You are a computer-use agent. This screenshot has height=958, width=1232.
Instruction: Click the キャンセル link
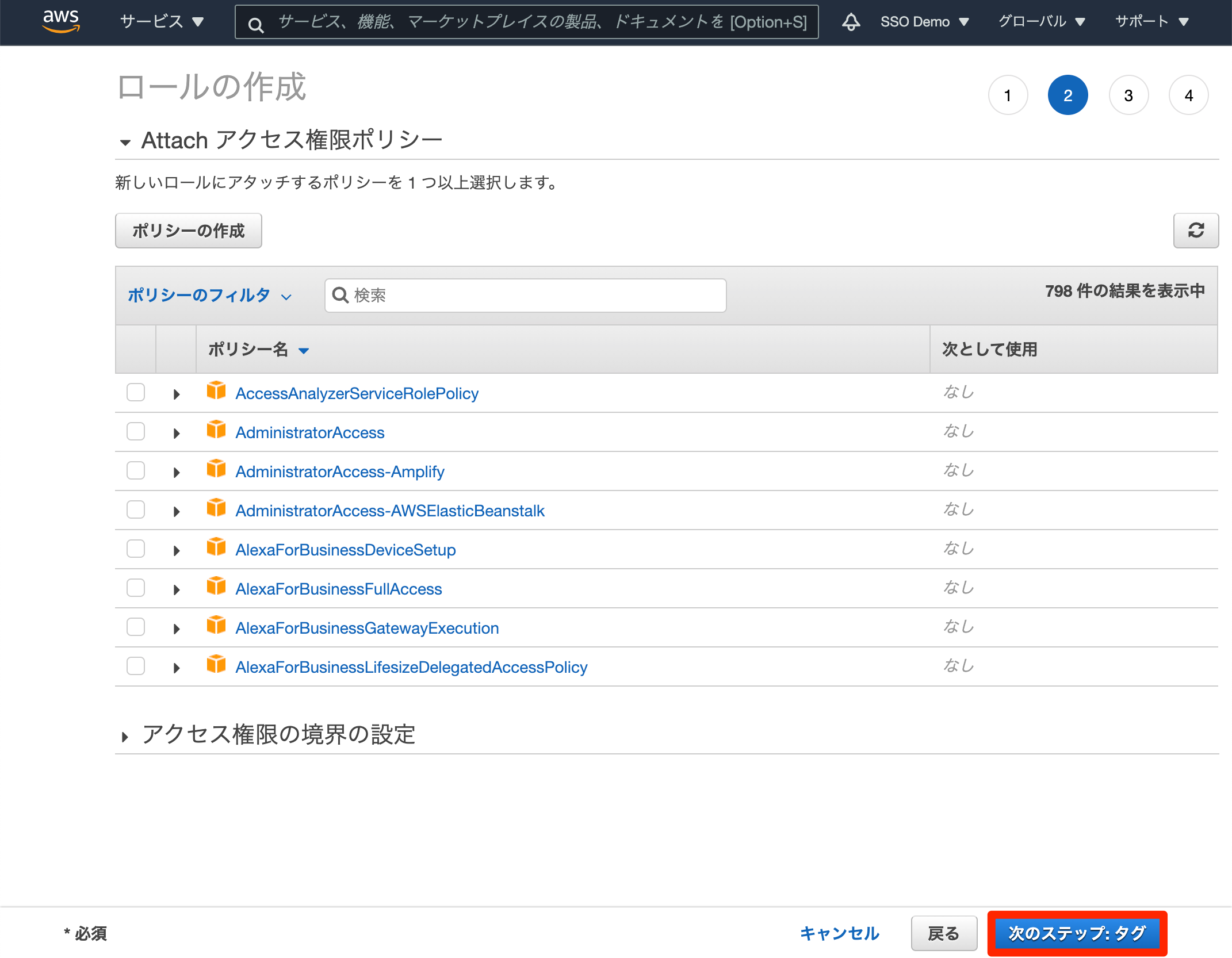point(839,933)
